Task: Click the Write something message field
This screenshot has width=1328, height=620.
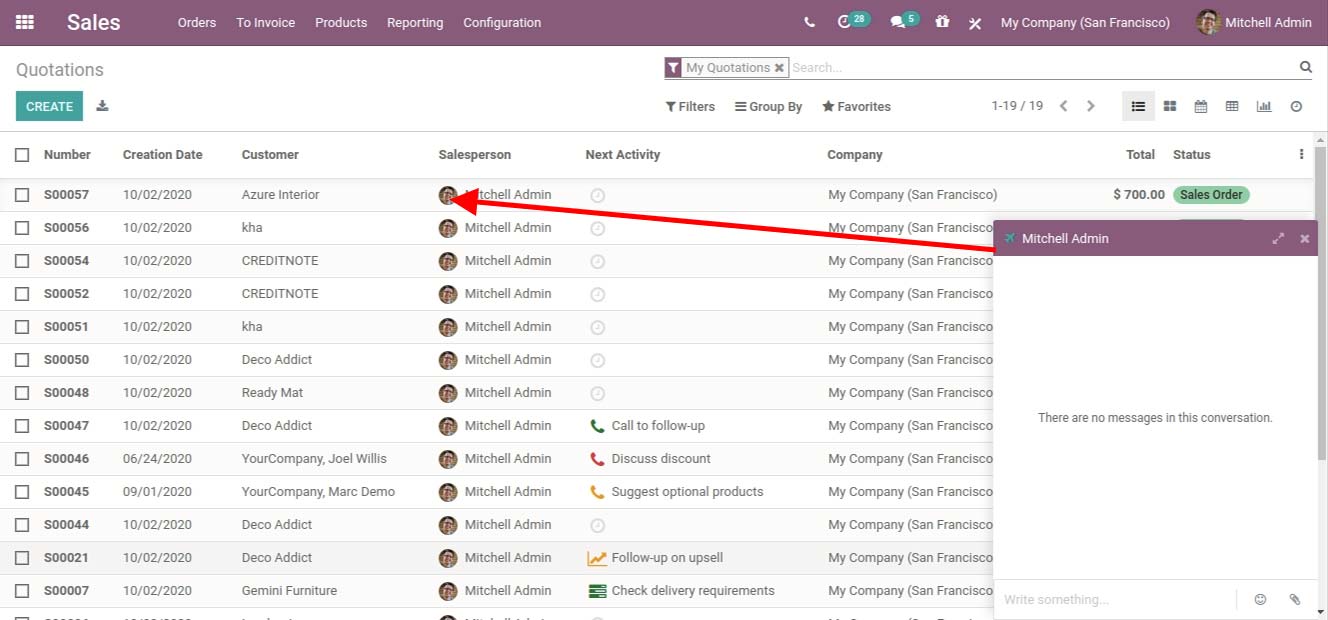Action: tap(1114, 600)
